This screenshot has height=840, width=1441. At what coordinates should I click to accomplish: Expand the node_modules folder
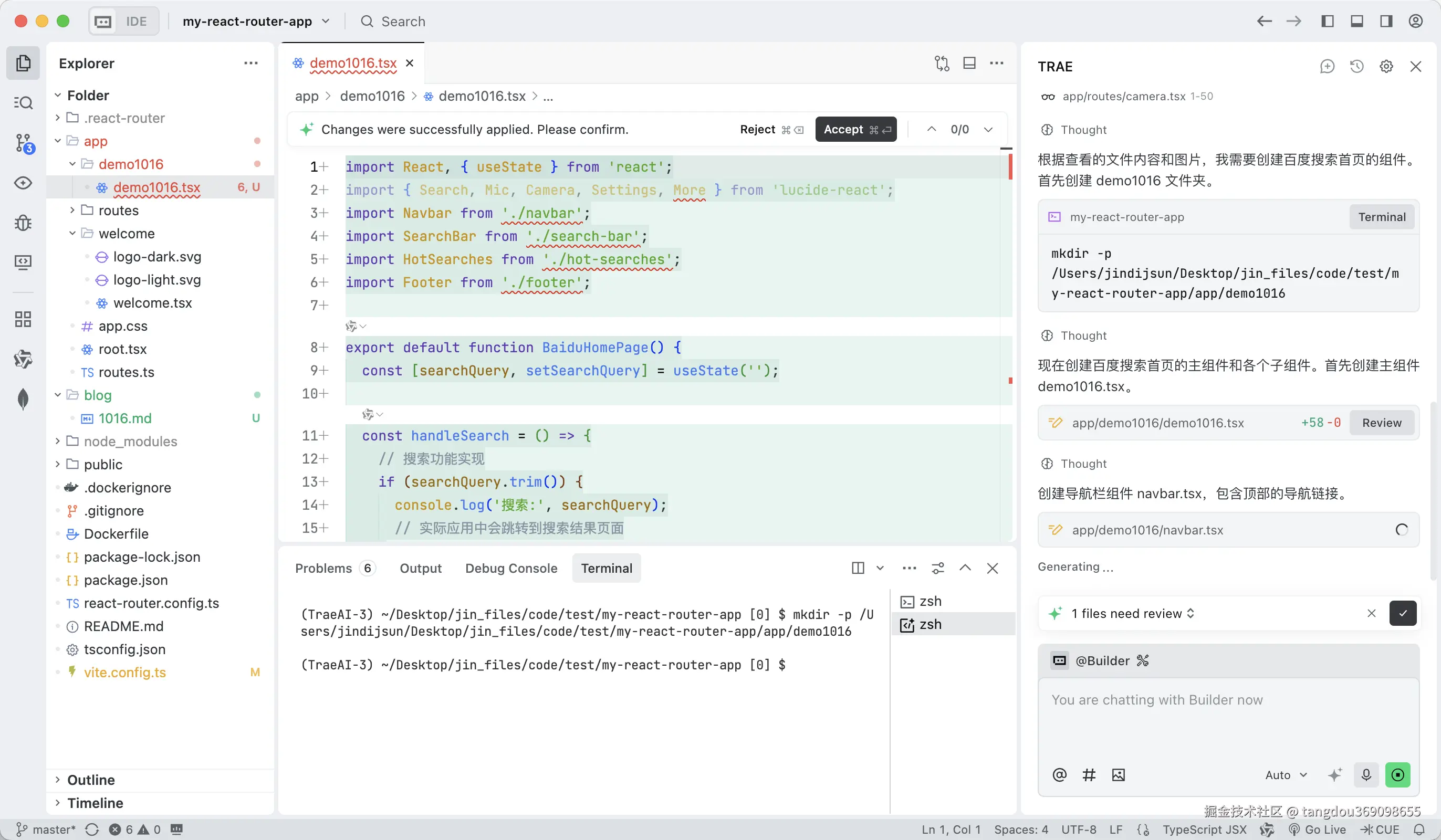(x=130, y=442)
